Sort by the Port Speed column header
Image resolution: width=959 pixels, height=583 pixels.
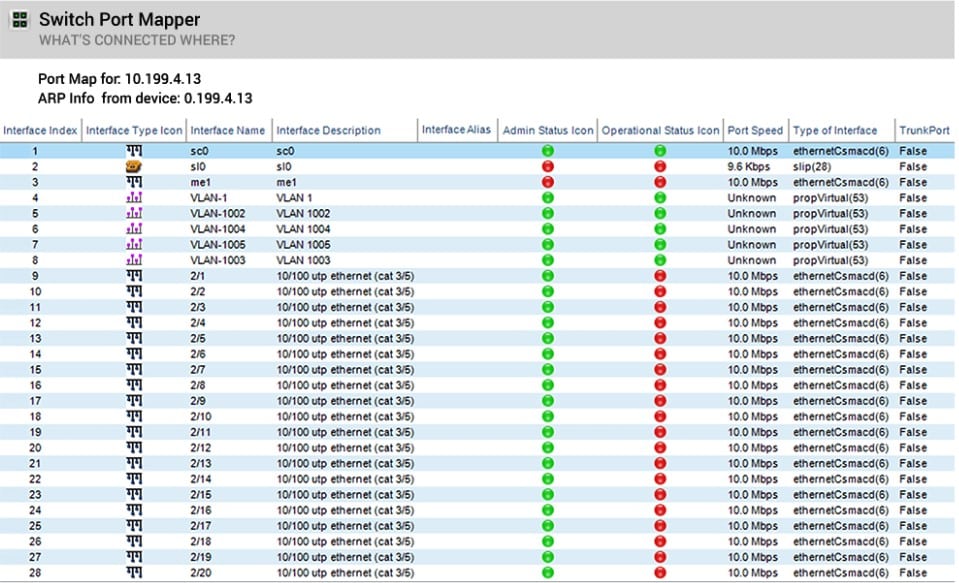coord(755,130)
